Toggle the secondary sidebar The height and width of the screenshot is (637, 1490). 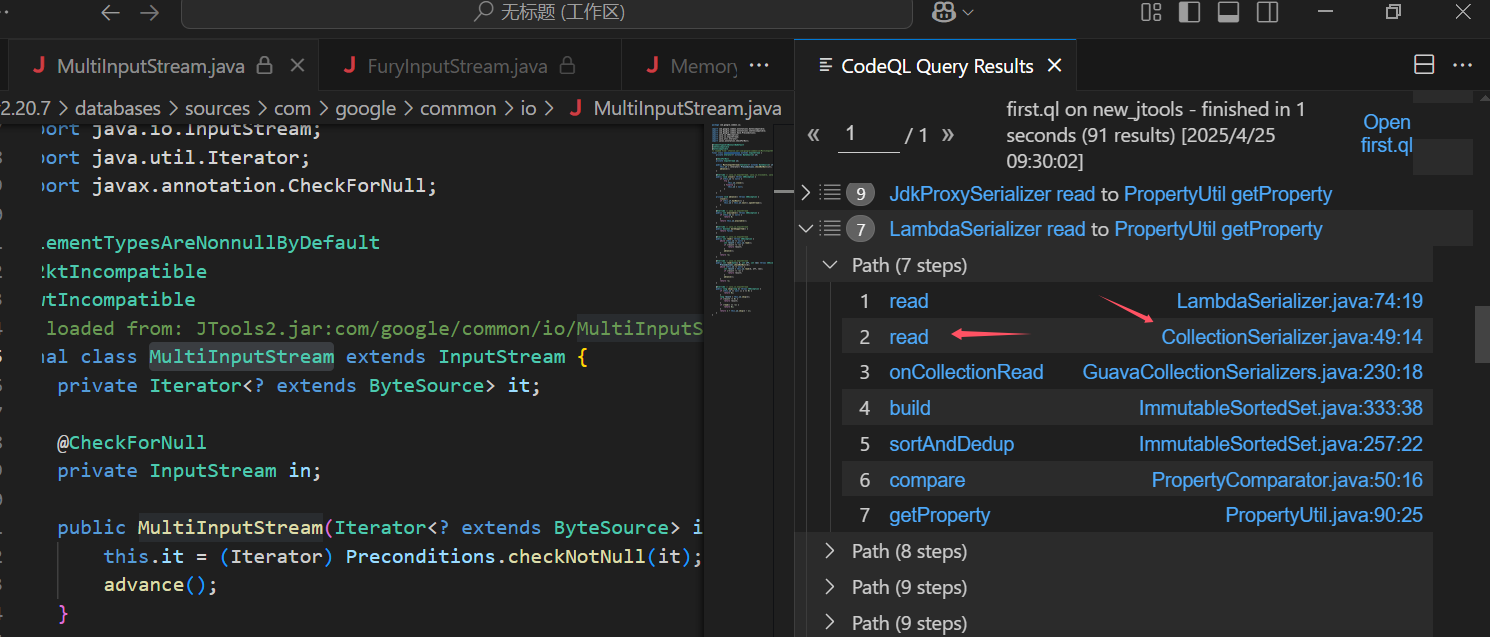[1267, 12]
